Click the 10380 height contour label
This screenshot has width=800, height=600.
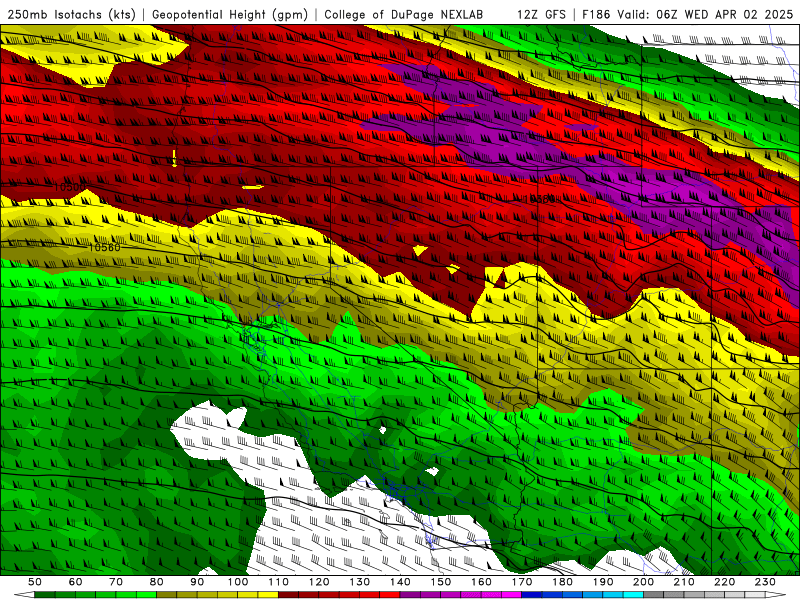541,199
